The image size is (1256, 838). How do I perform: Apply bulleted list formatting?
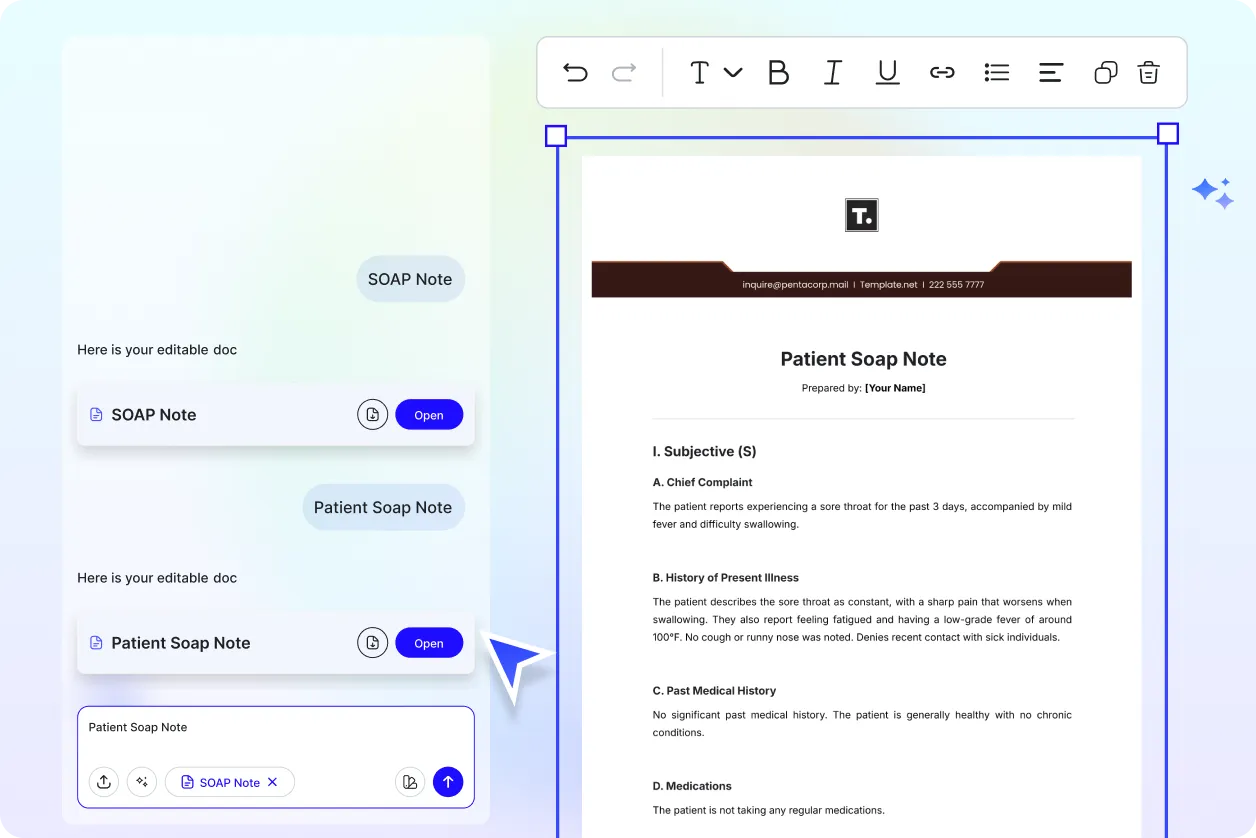pos(997,72)
